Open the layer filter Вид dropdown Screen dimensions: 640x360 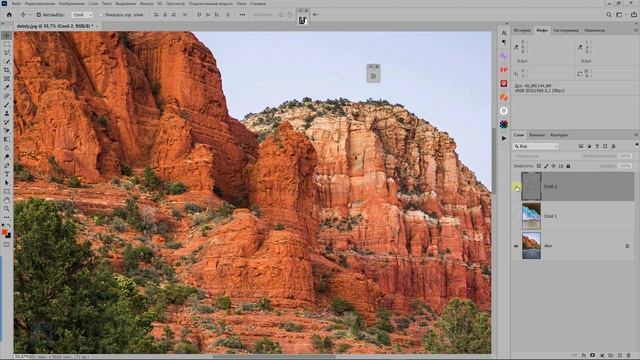pos(536,146)
